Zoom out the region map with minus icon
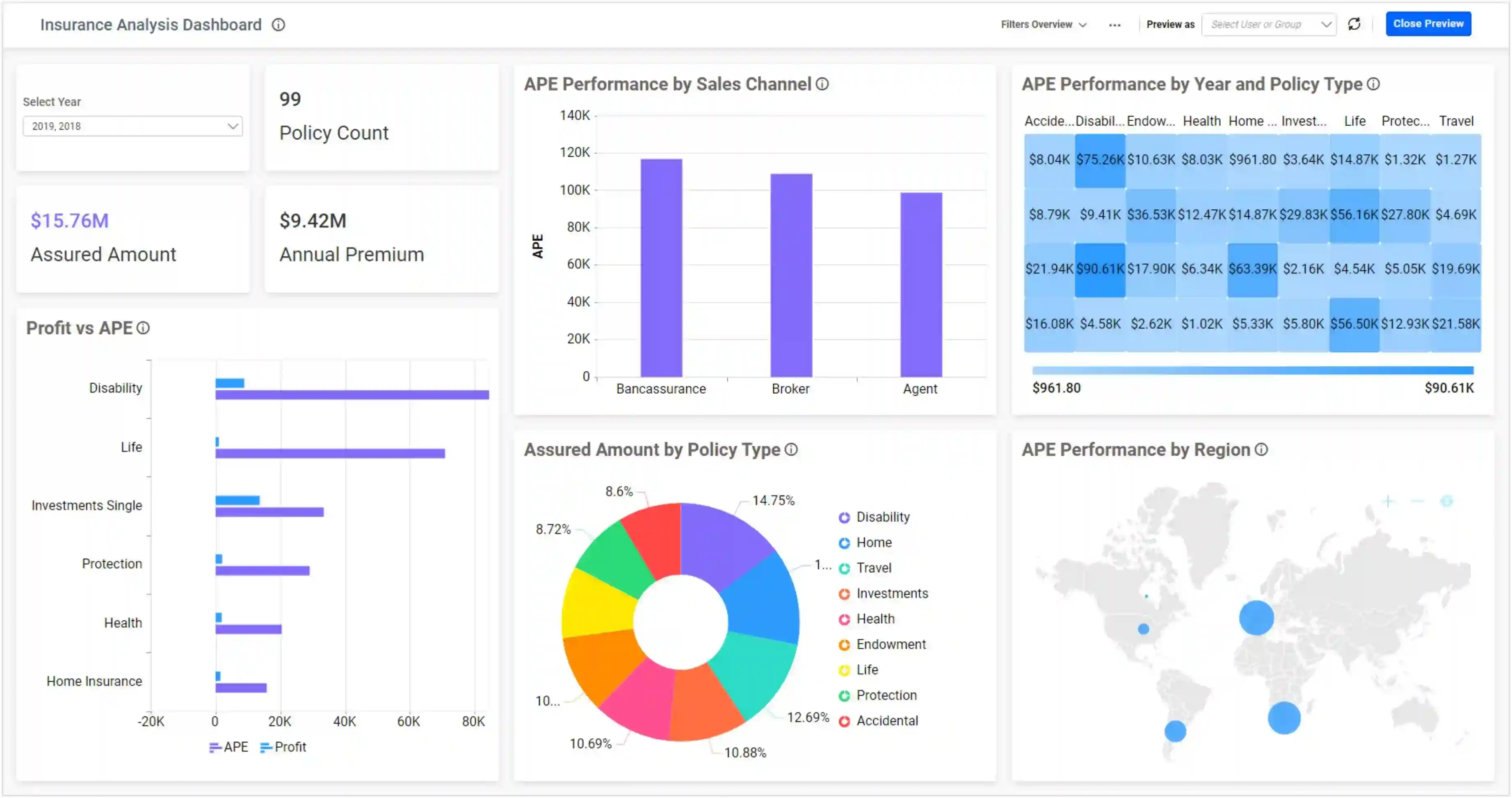Viewport: 1512px width, 798px height. (x=1418, y=501)
